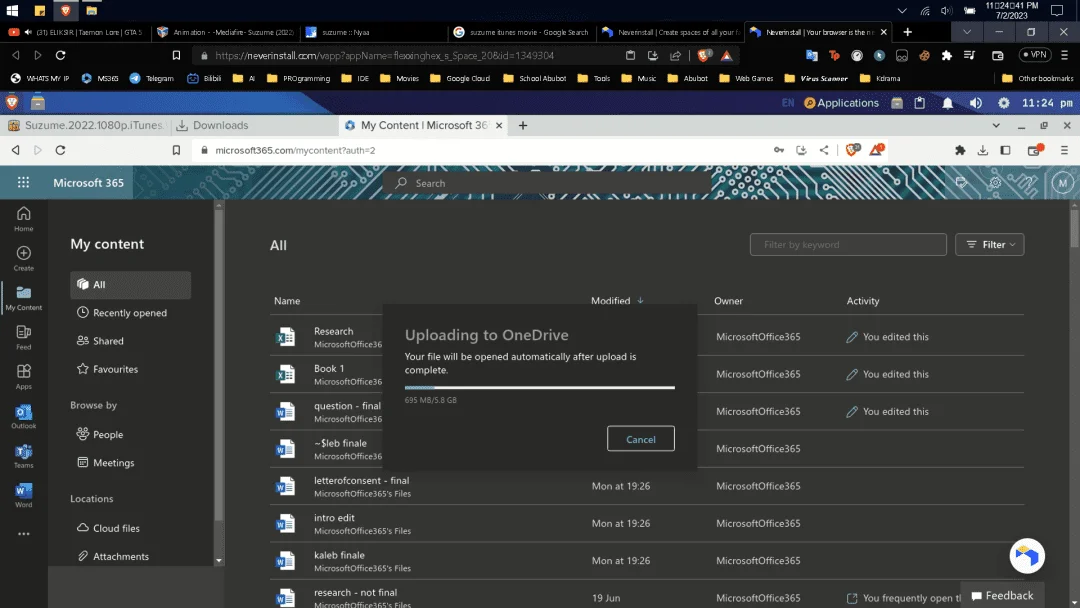Show more sidebar apps via ellipsis
This screenshot has height=608, width=1080.
pos(23,534)
